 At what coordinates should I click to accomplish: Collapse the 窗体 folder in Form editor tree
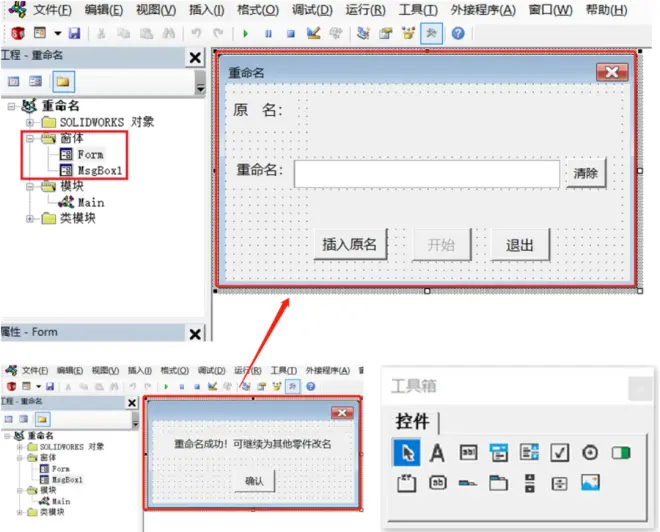tap(29, 138)
